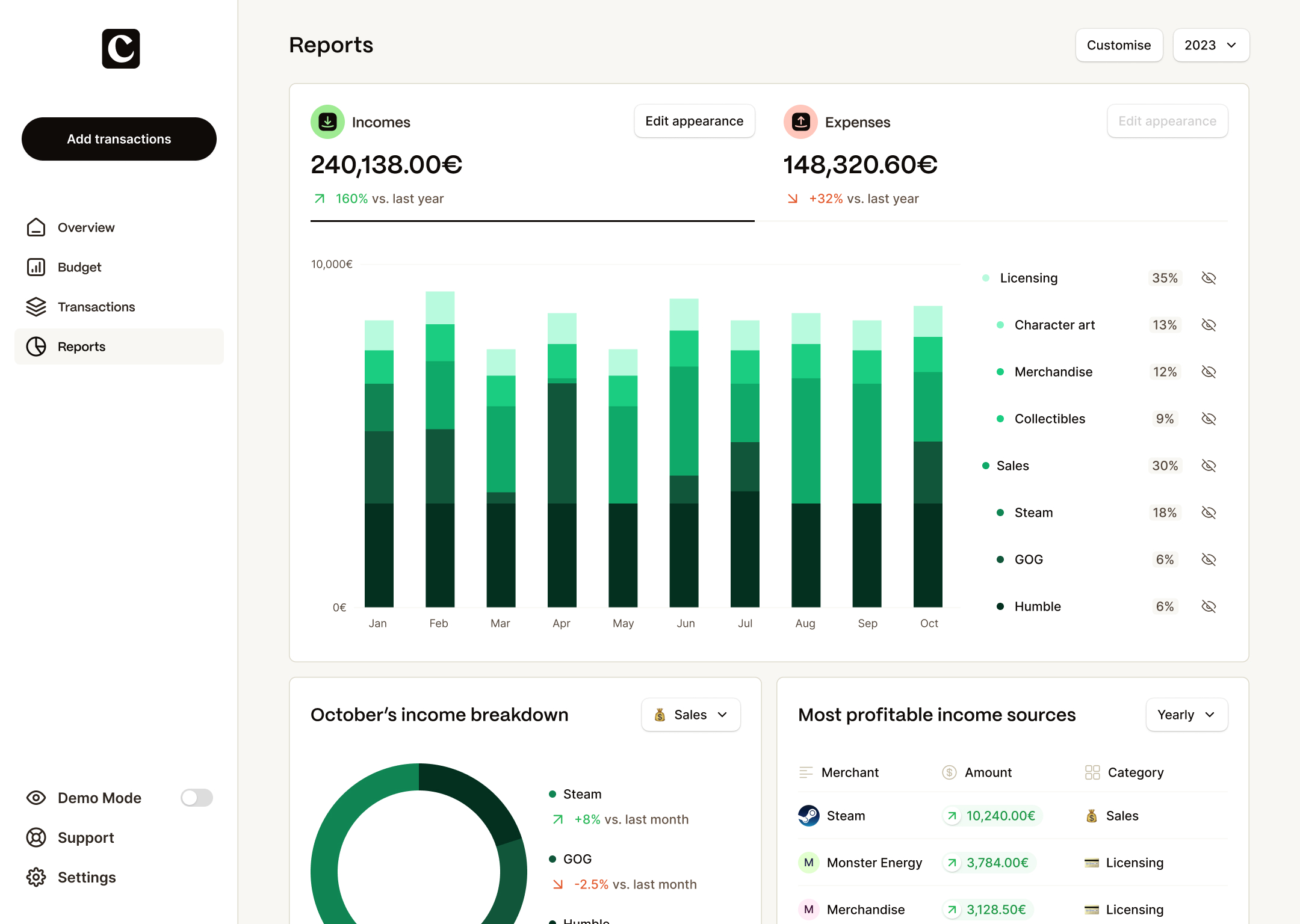
Task: Open Settings gear icon
Action: click(36, 877)
